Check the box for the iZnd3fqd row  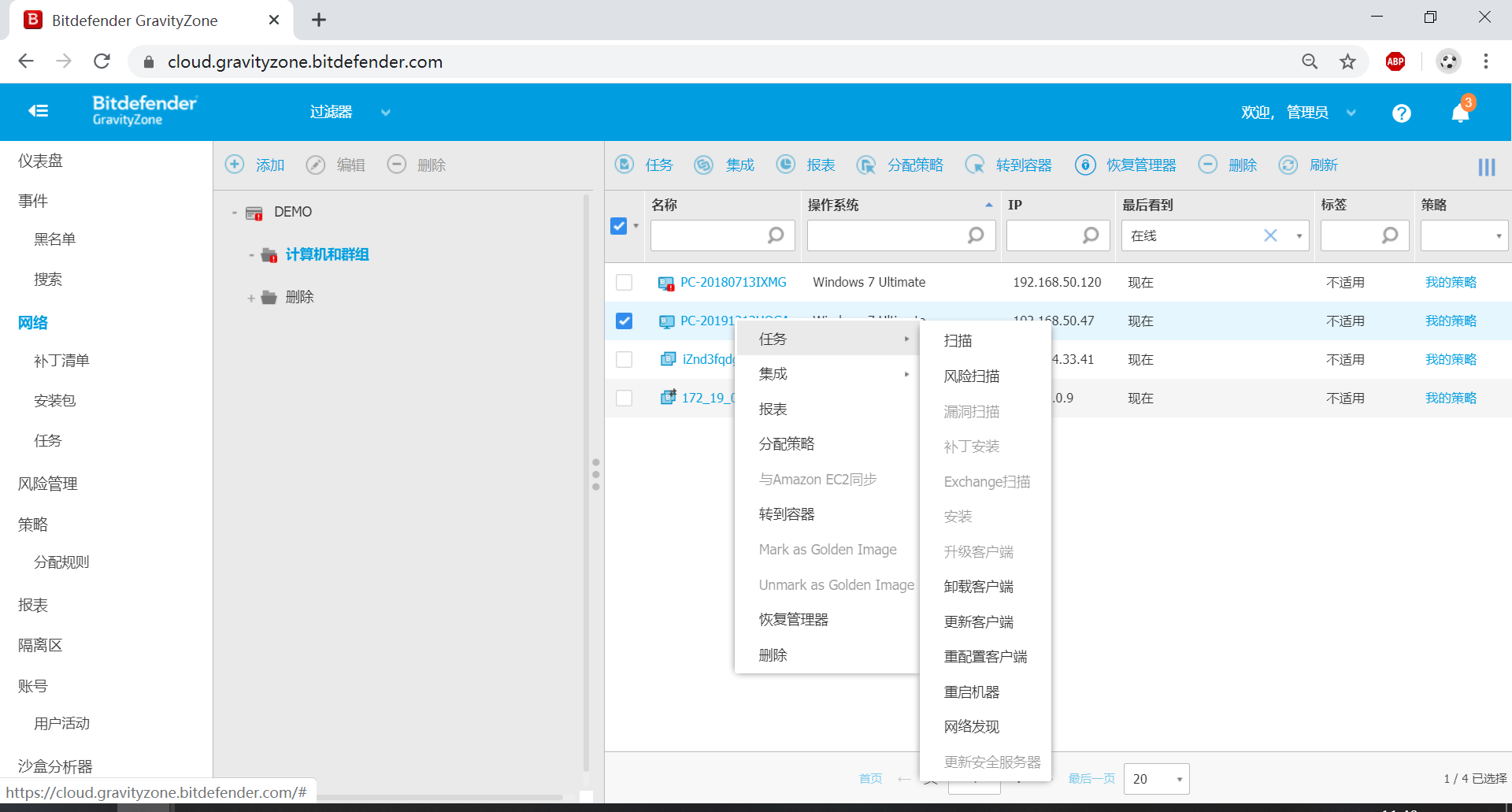point(624,359)
